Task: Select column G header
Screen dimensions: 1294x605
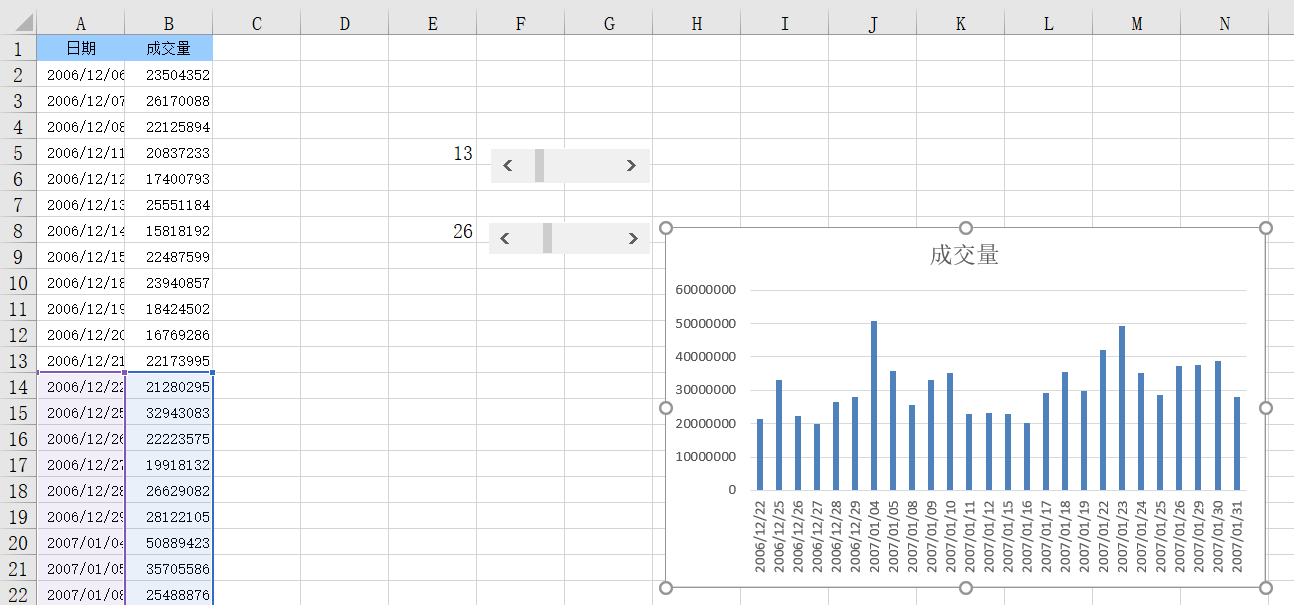Action: pyautogui.click(x=609, y=23)
